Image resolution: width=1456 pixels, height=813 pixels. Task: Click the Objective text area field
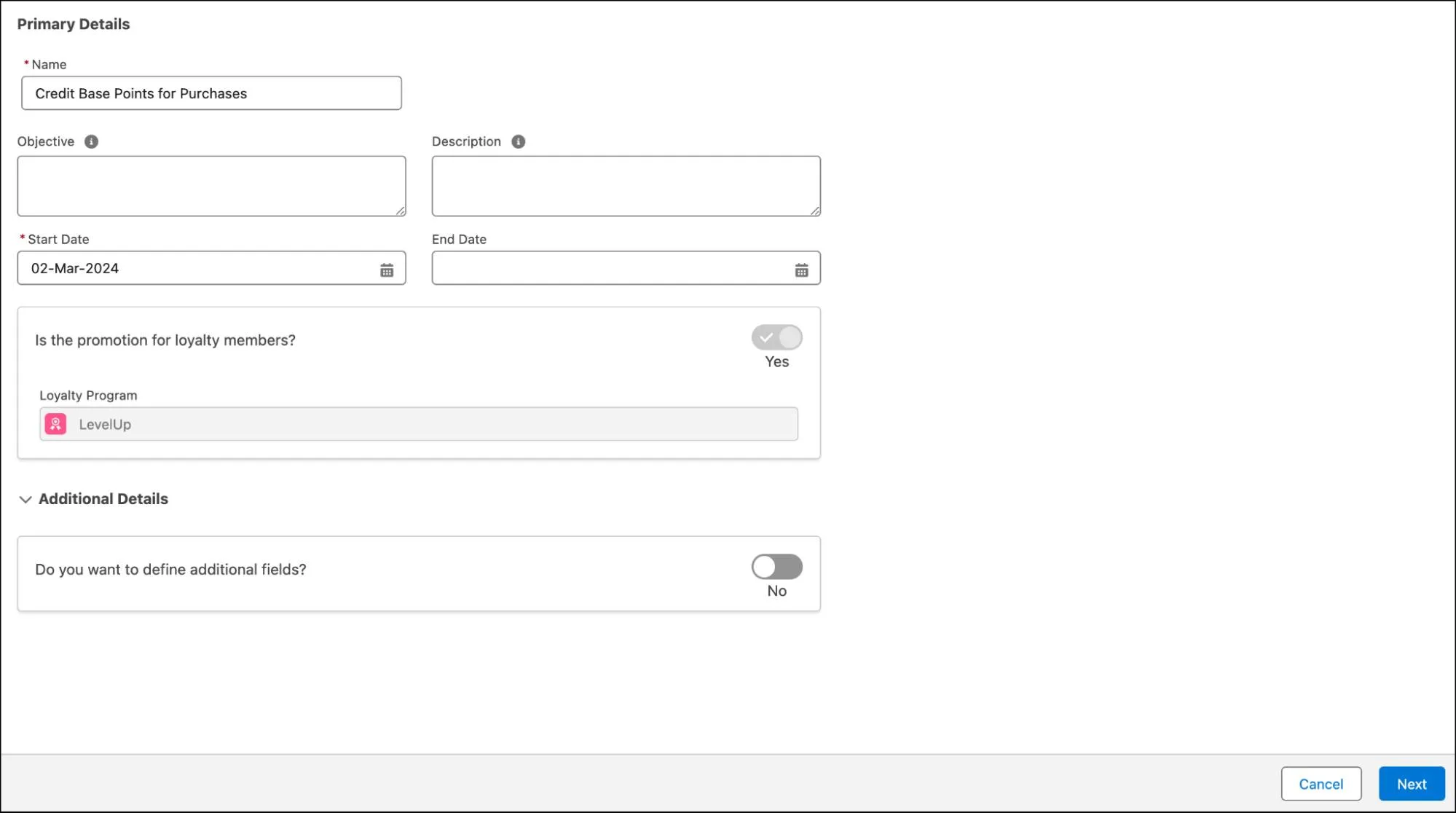211,185
